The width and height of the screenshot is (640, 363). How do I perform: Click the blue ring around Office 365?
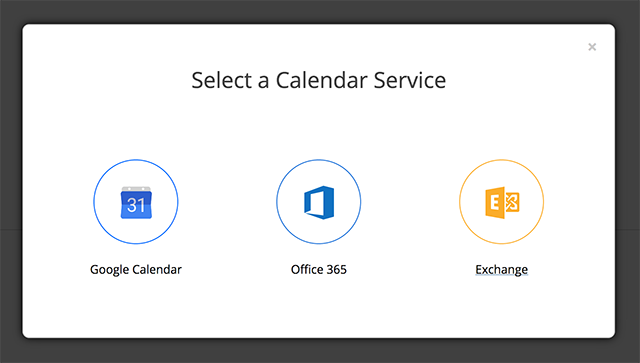point(278,202)
